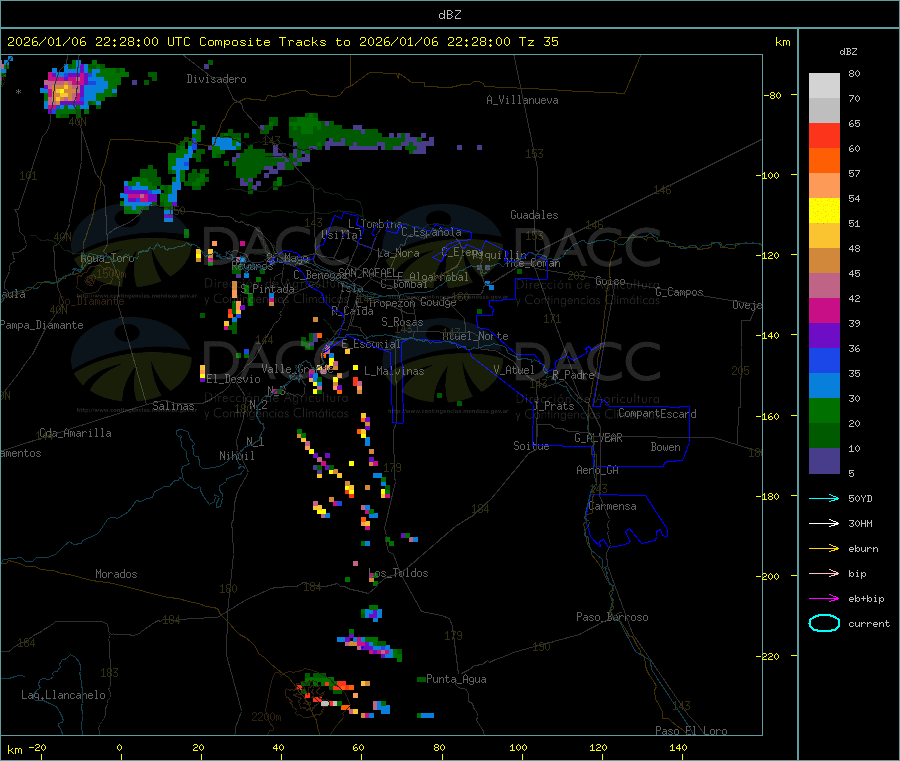Click the 'CompantEscard' place label
Screen dimensions: 900x761
coord(657,414)
